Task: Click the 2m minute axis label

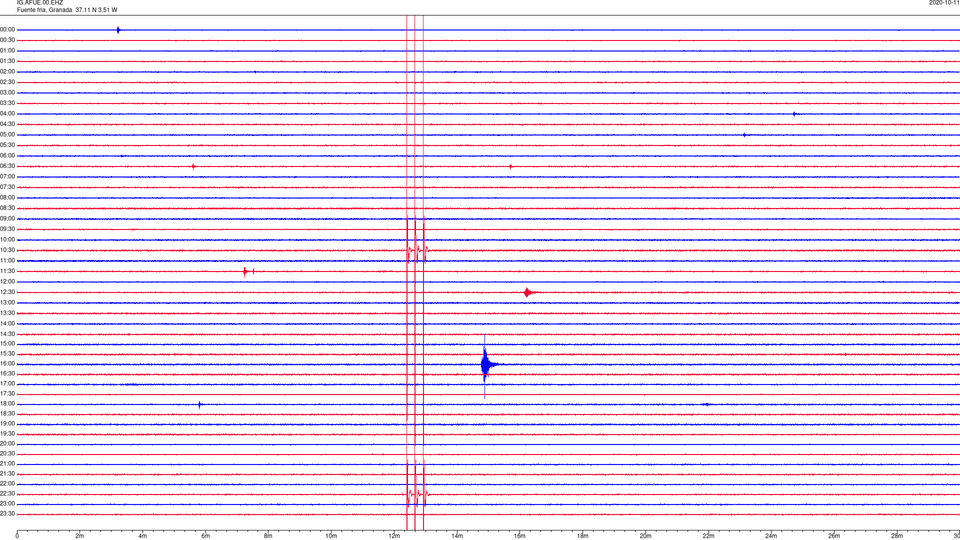Action: [x=80, y=536]
